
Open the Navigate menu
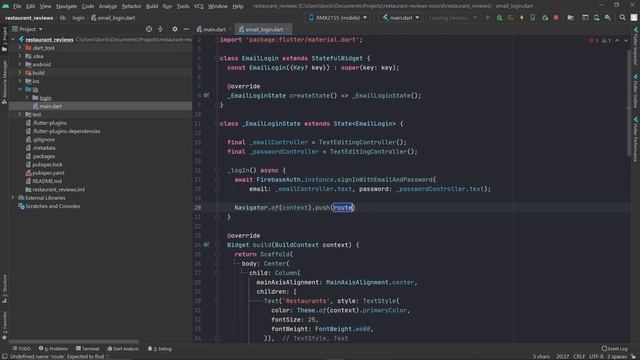click(x=66, y=6)
